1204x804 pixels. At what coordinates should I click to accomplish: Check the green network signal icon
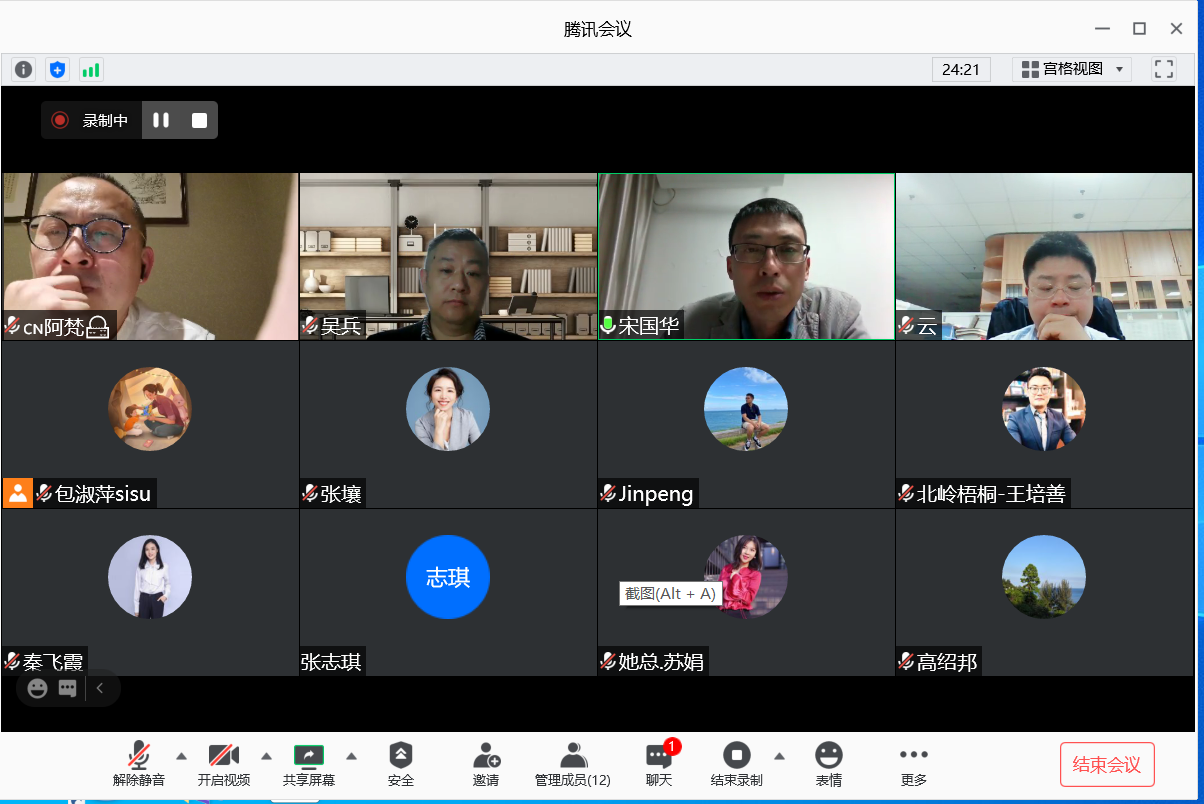[x=91, y=69]
